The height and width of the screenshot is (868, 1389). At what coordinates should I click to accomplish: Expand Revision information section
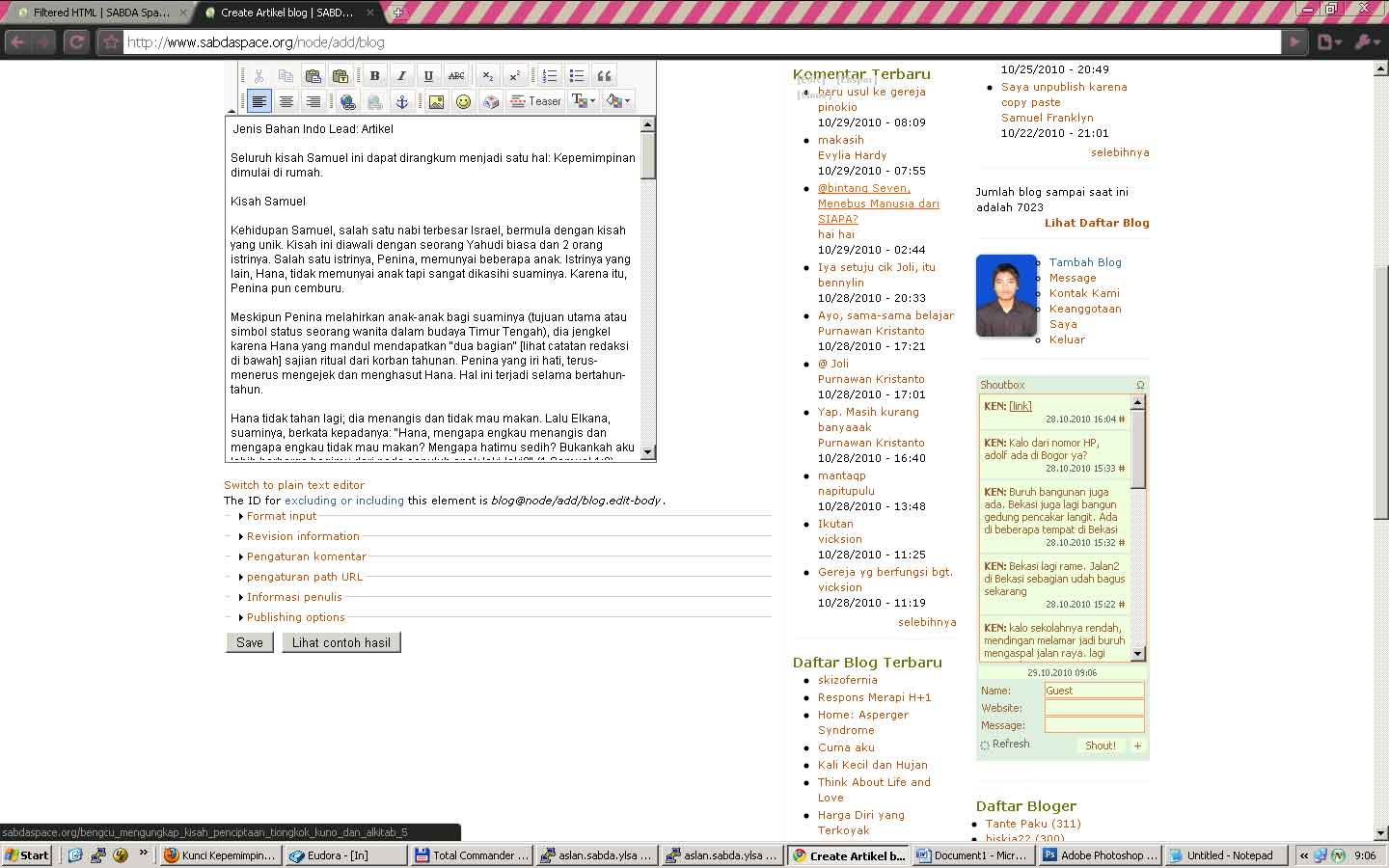coord(302,536)
